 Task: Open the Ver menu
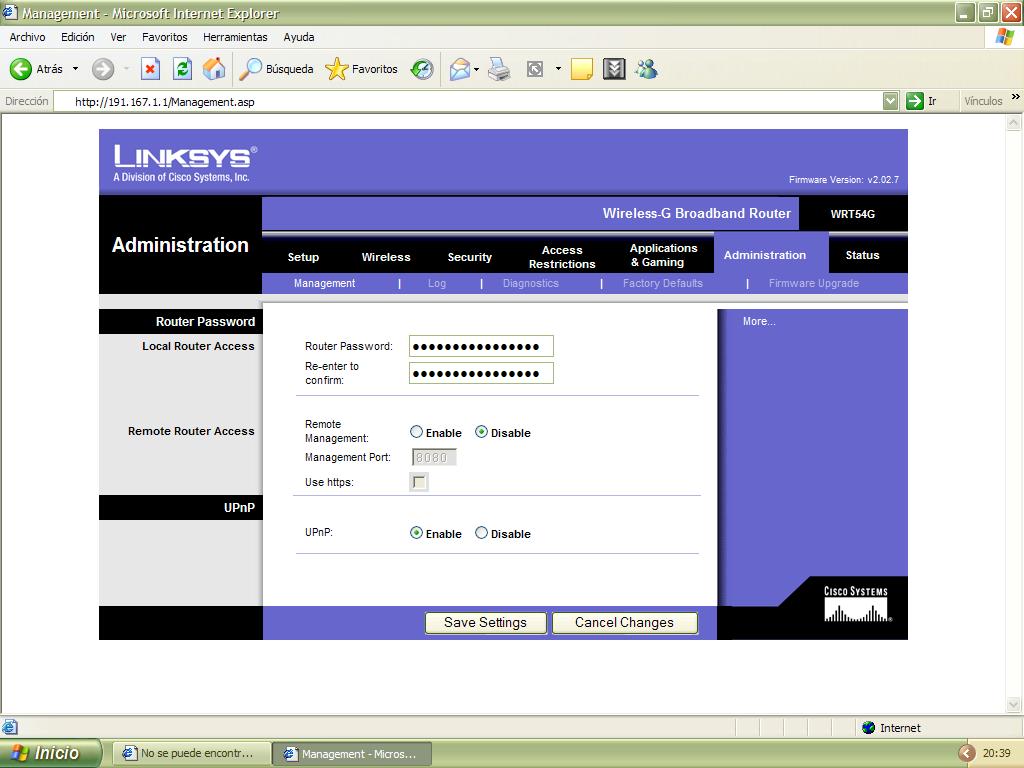(118, 37)
